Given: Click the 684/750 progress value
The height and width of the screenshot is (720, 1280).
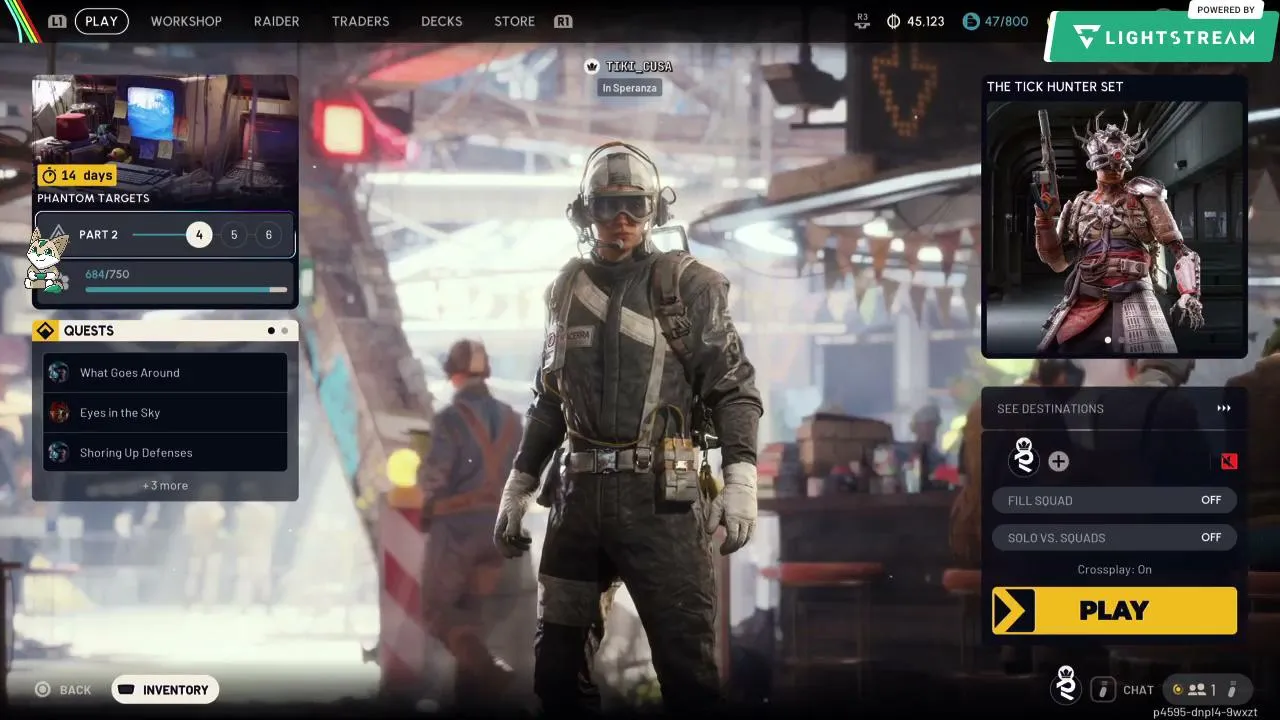Looking at the screenshot, I should click(x=107, y=274).
